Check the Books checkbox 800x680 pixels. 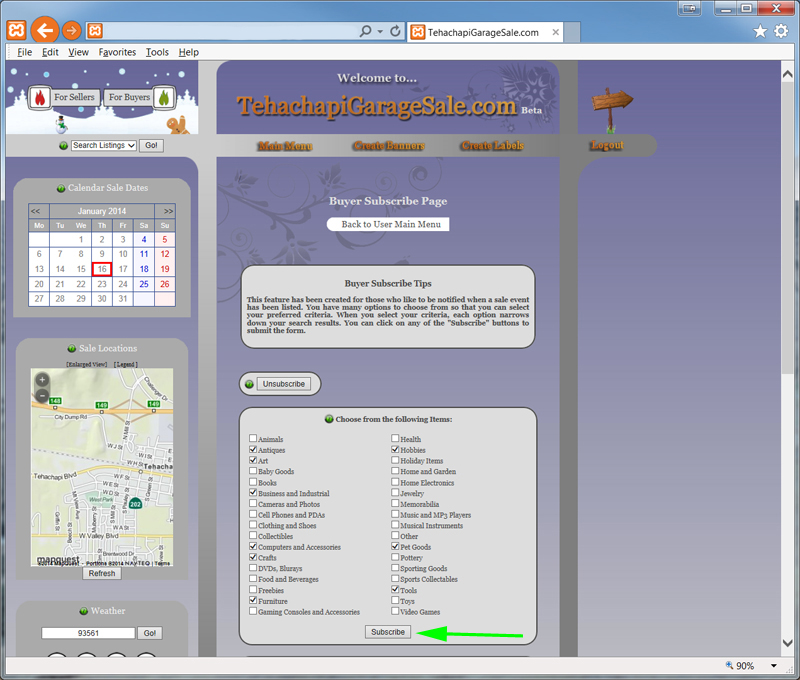pos(253,482)
